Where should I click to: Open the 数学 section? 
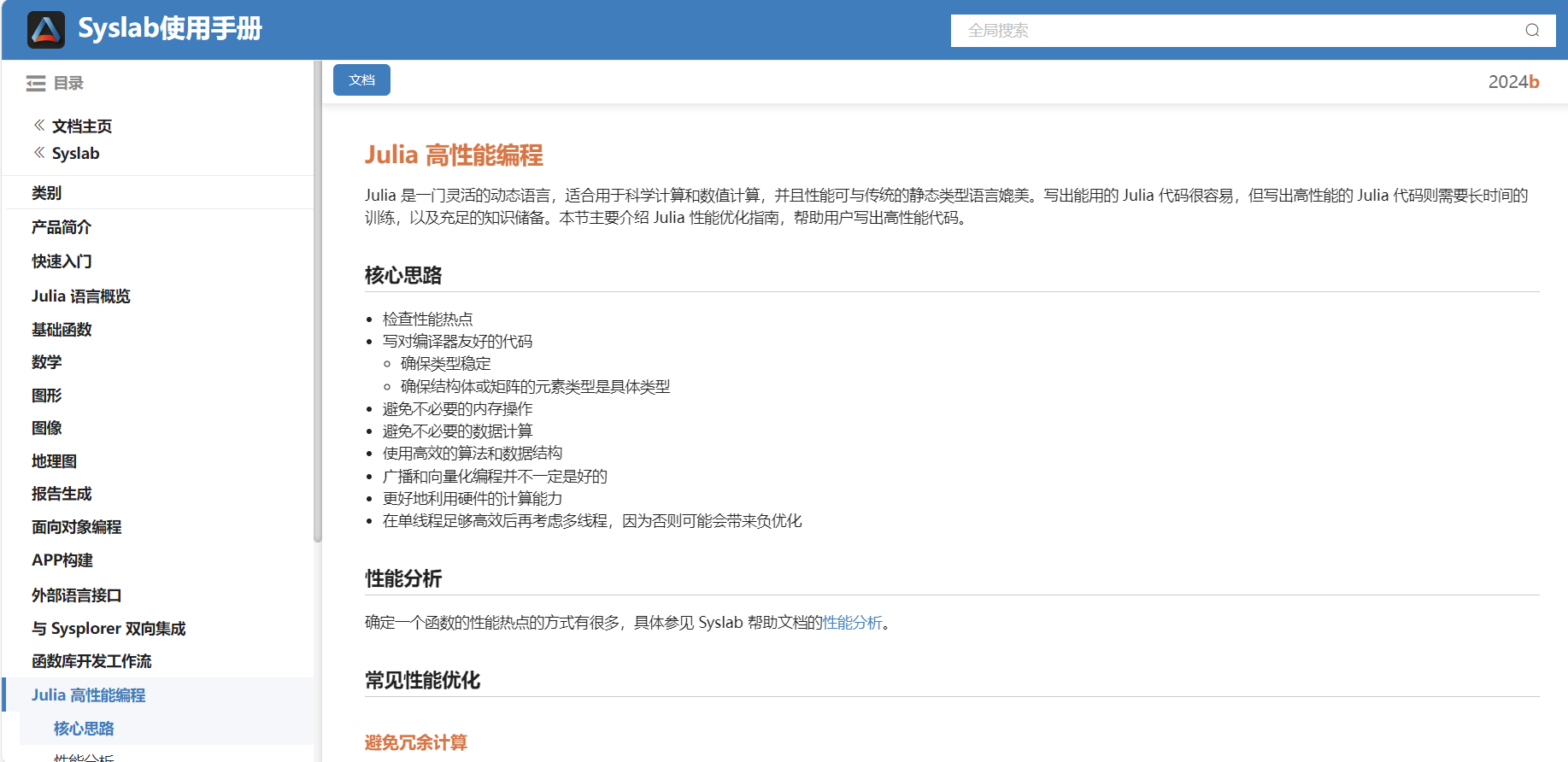47,362
